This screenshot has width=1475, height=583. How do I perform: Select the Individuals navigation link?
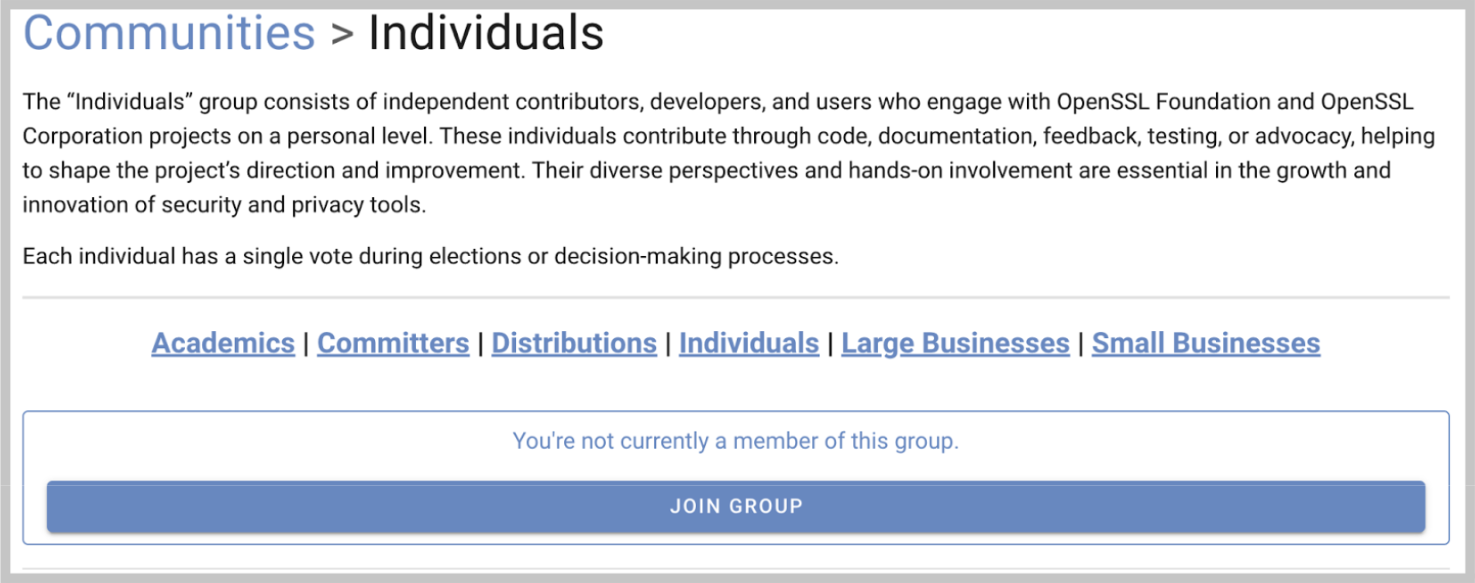[x=748, y=342]
